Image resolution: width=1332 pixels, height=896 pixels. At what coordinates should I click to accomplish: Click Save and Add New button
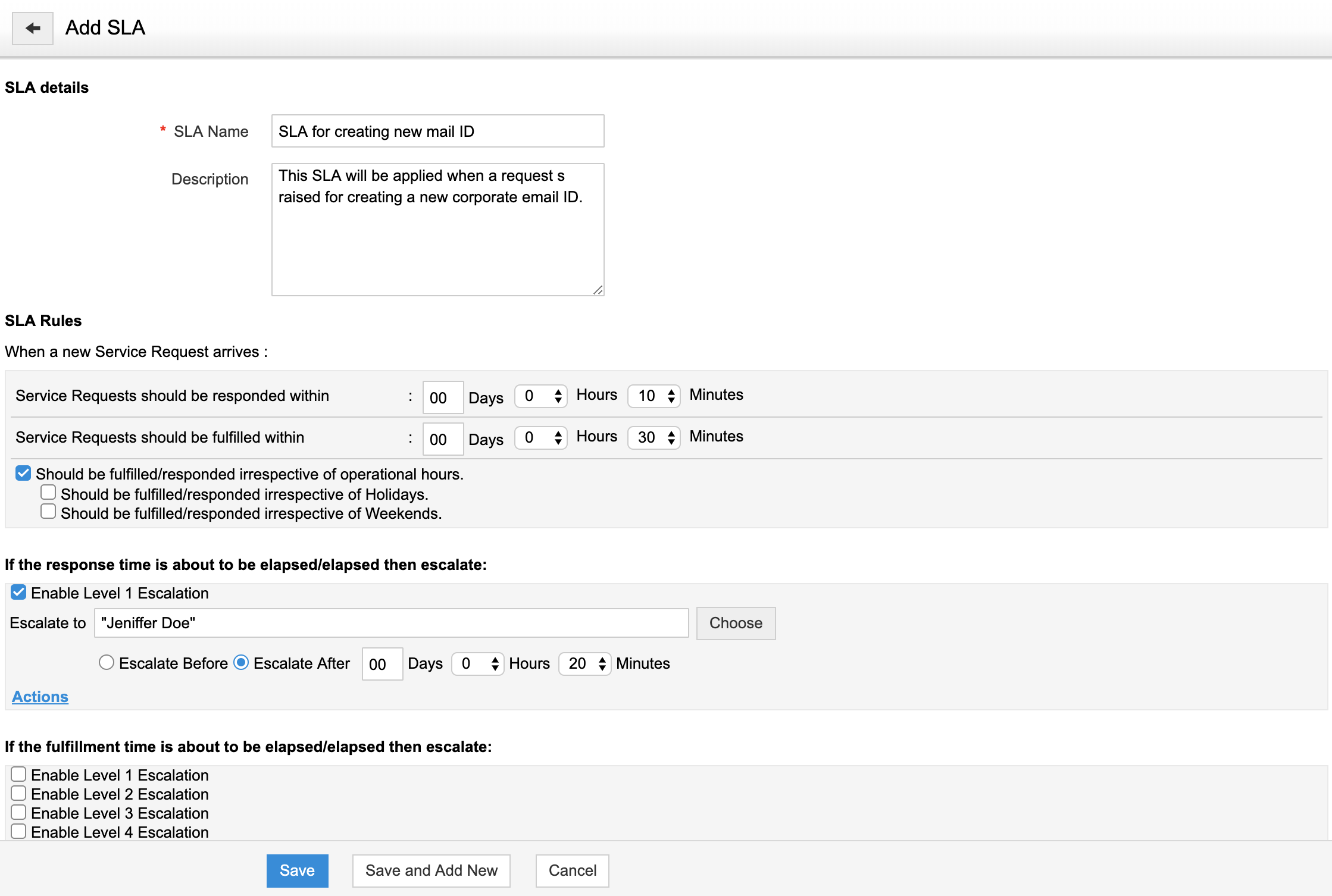(x=431, y=870)
